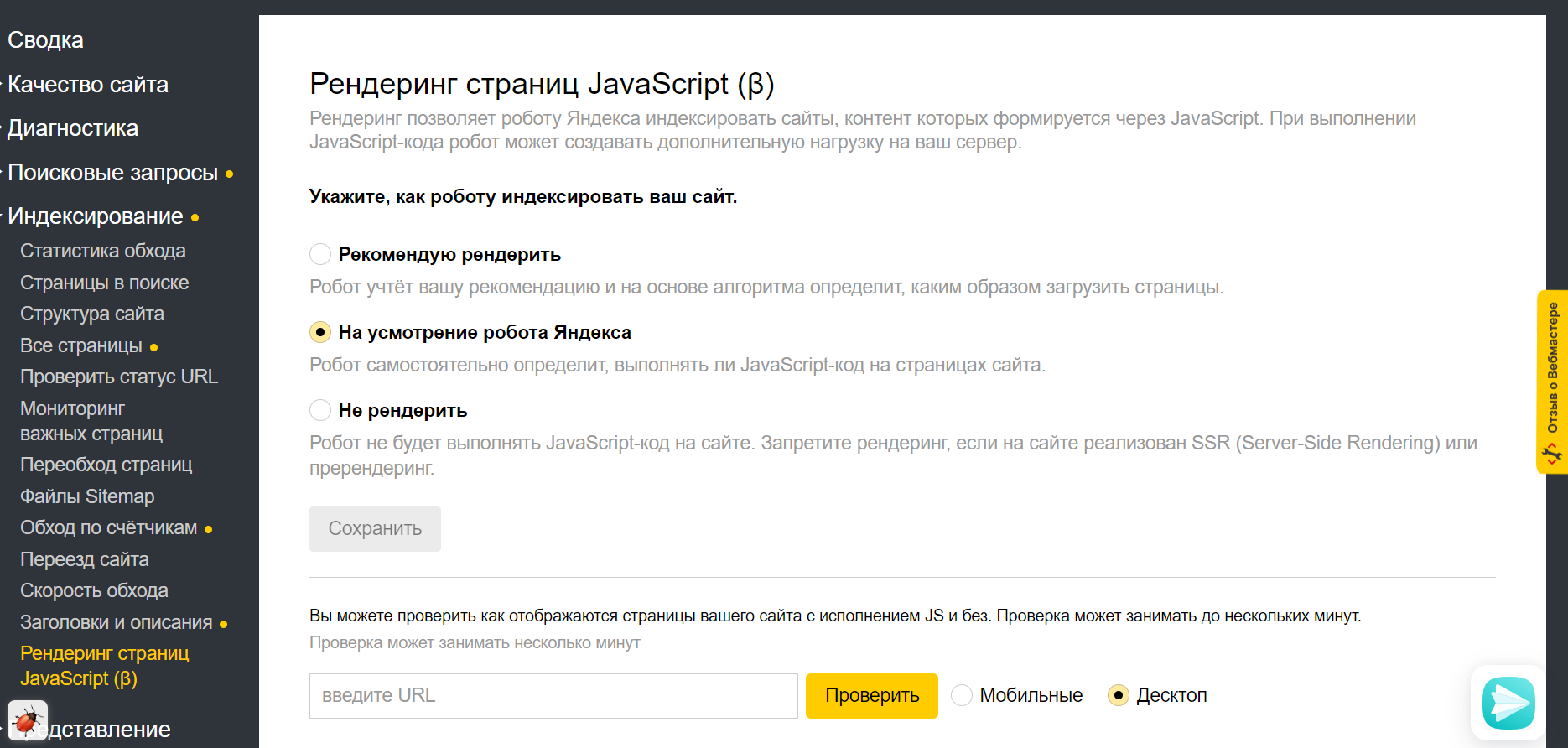
Task: Select the 'Рекомендую рендерить' radio option
Action: pyautogui.click(x=320, y=254)
